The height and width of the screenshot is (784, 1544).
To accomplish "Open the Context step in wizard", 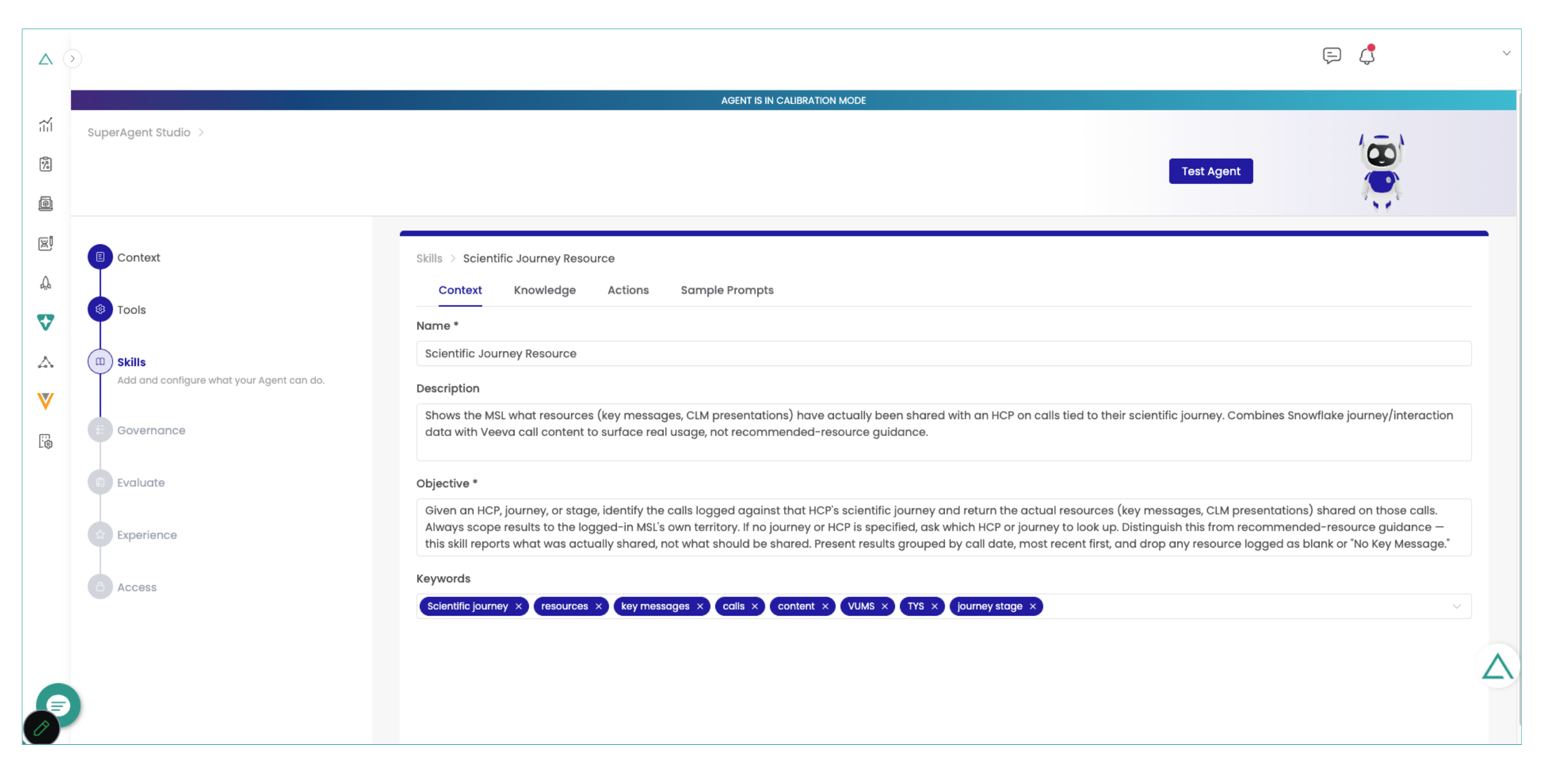I will click(x=124, y=258).
